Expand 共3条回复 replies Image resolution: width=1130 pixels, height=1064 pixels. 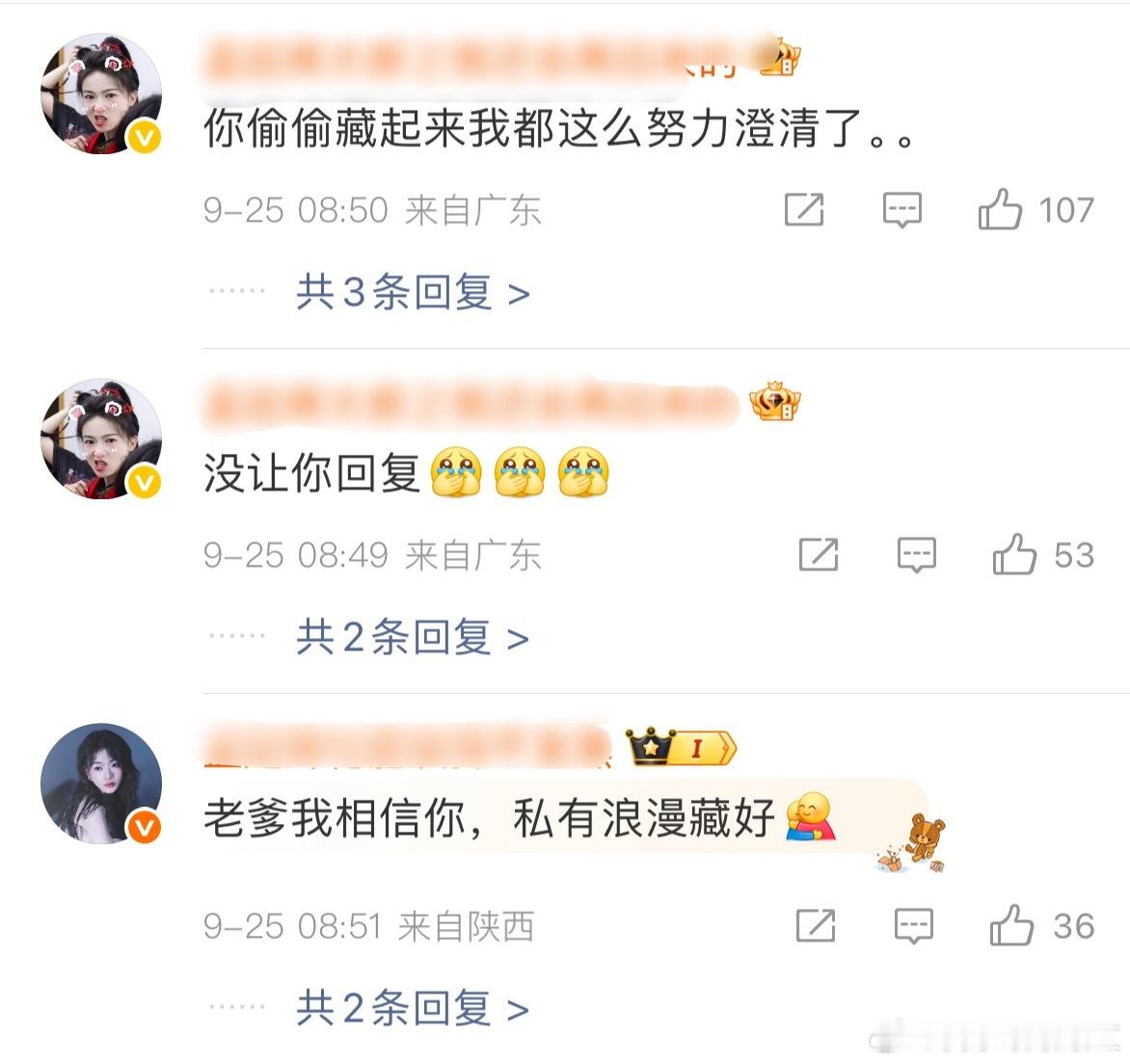pyautogui.click(x=413, y=292)
